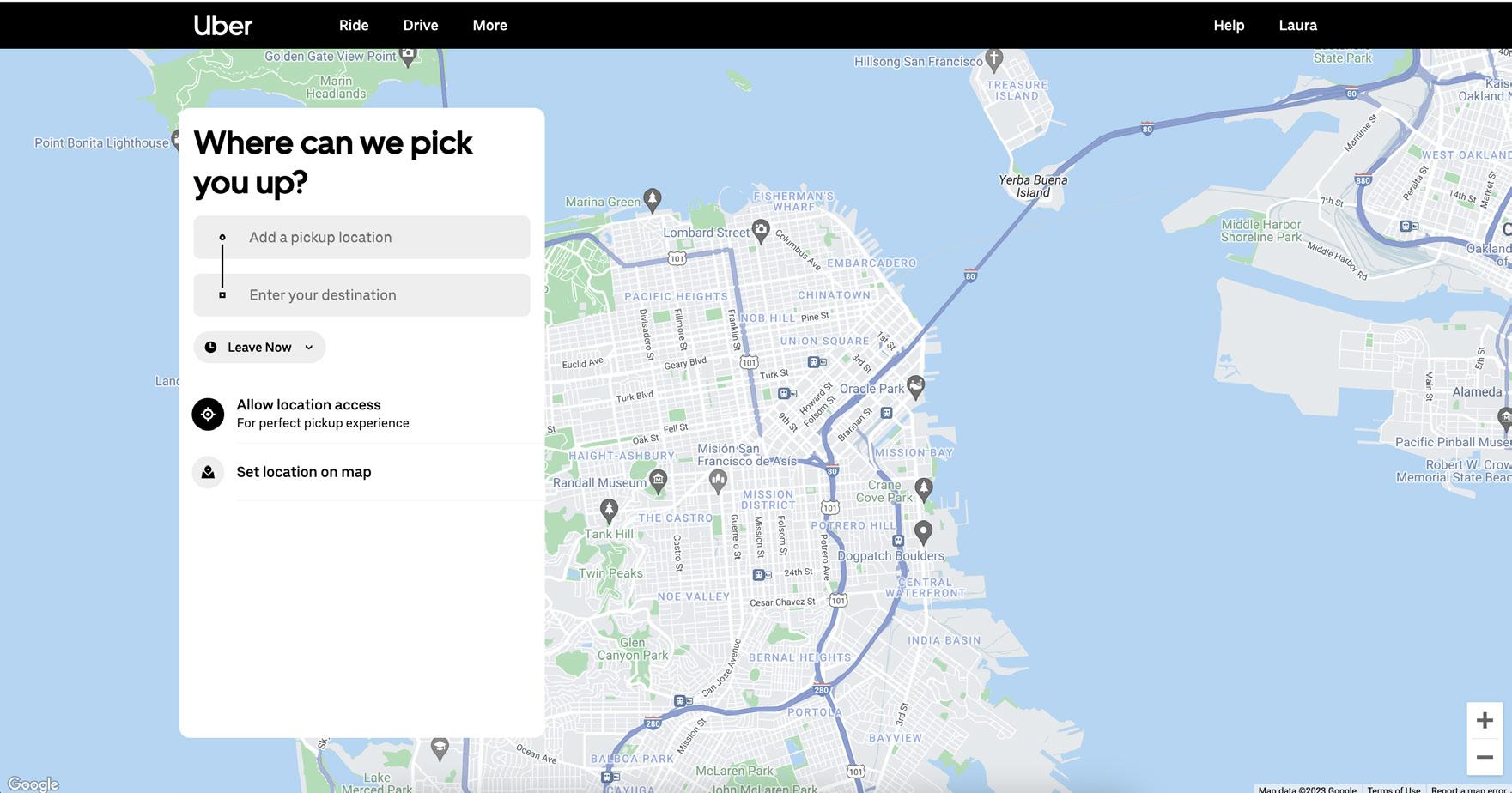The image size is (1512, 793).
Task: Open the Help page
Action: (x=1229, y=26)
